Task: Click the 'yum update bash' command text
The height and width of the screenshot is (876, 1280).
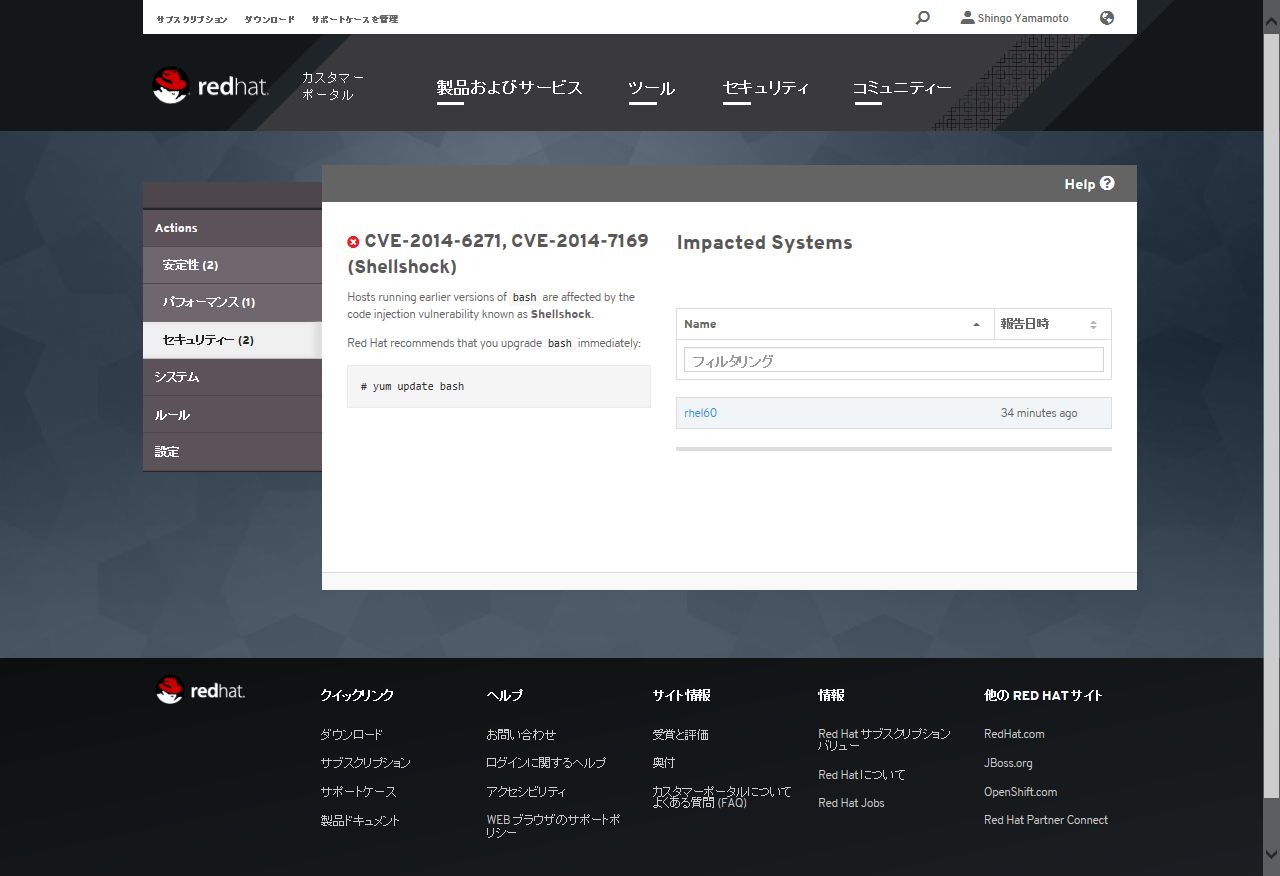Action: [412, 386]
